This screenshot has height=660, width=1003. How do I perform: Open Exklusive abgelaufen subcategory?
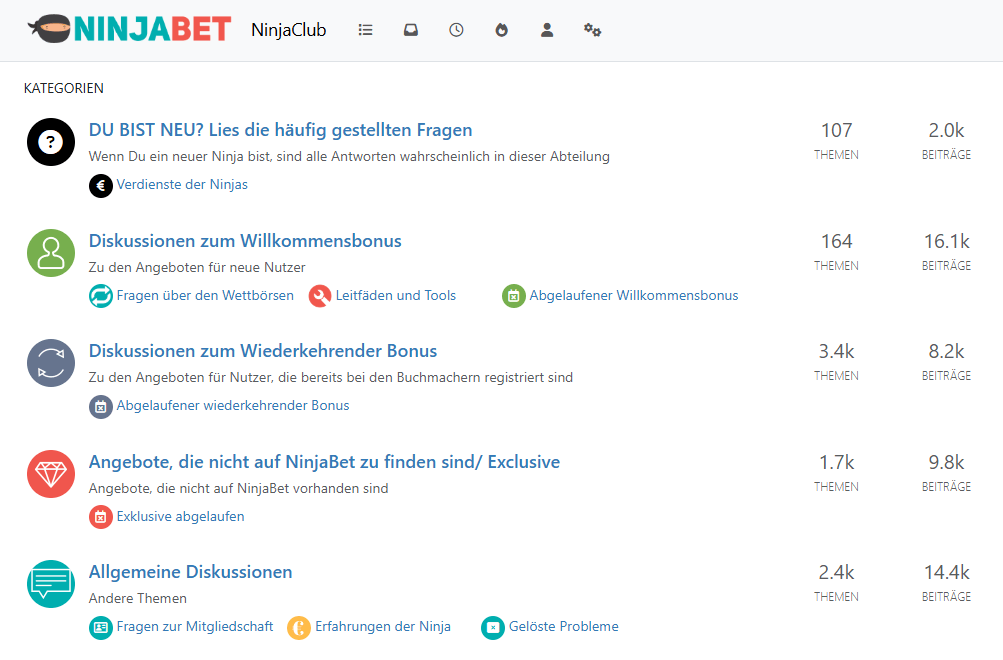click(180, 516)
